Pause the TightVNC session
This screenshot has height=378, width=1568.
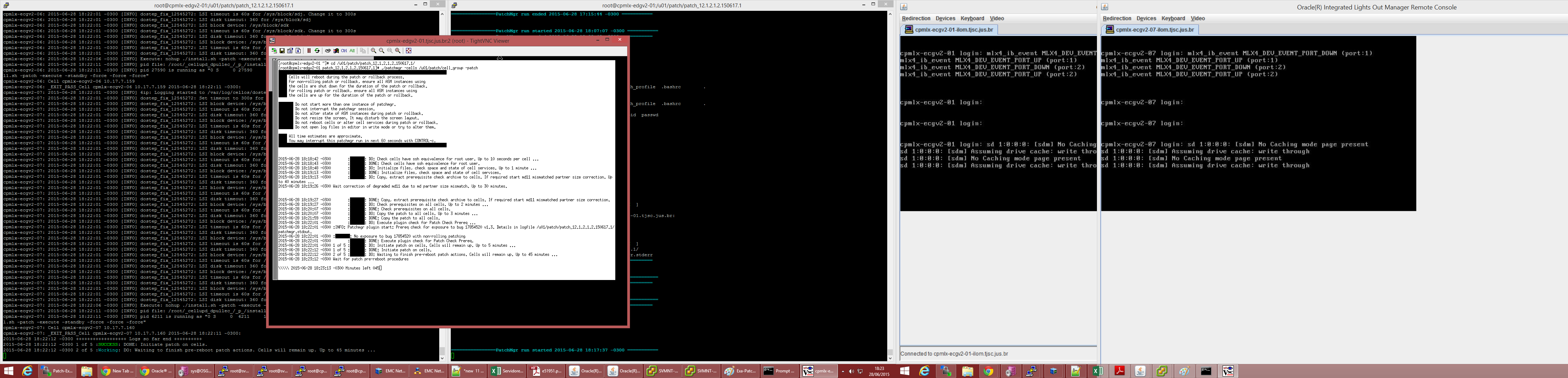tap(309, 50)
